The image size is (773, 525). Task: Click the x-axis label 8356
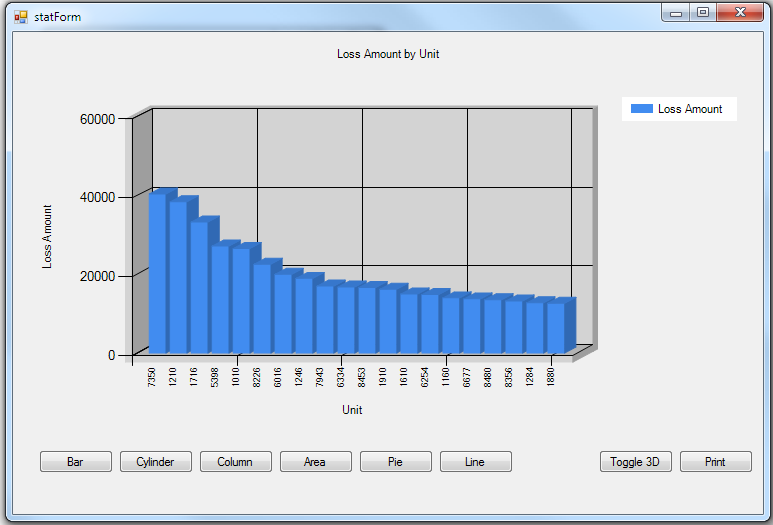tap(508, 377)
